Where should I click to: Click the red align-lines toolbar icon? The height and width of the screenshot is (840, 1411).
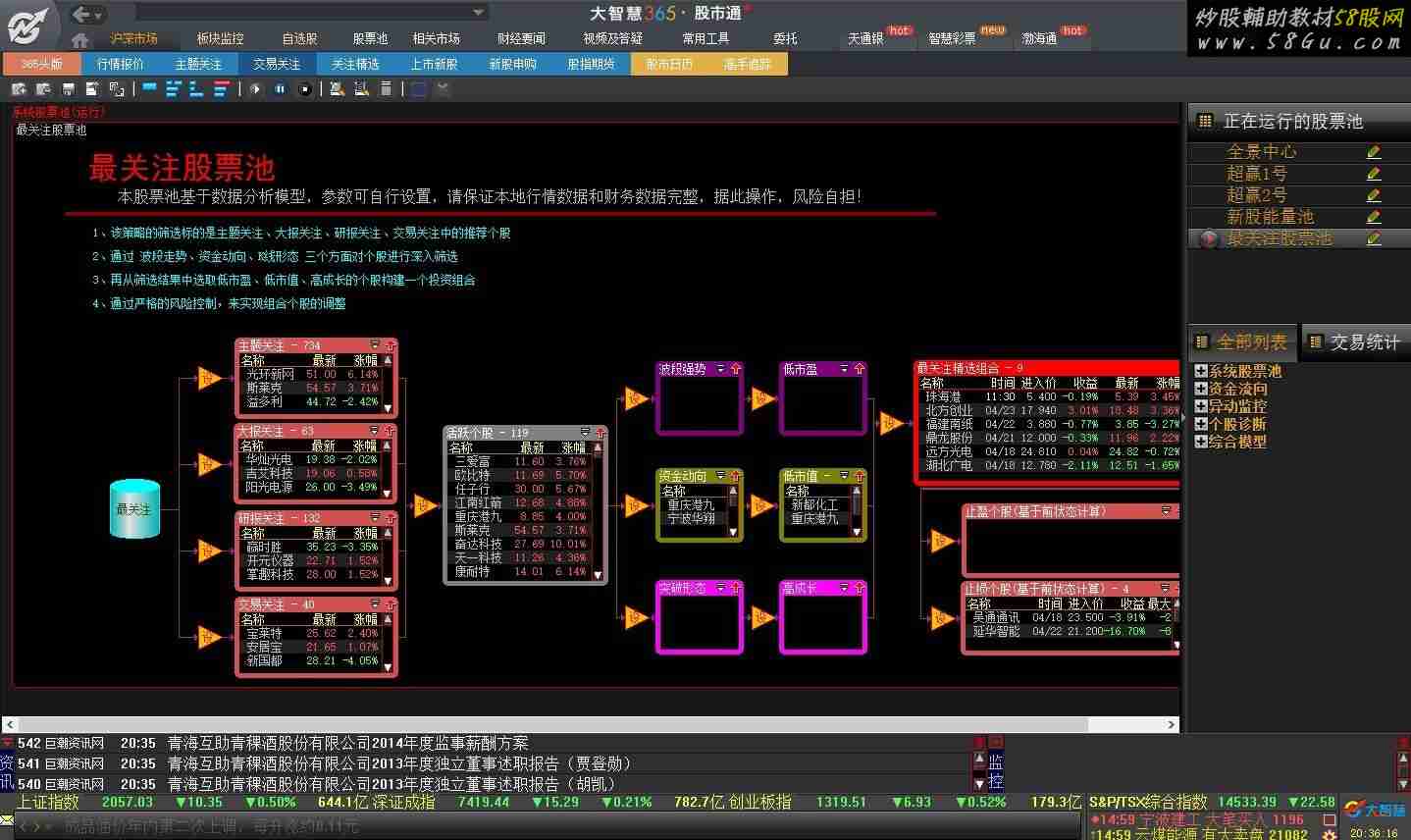(221, 89)
